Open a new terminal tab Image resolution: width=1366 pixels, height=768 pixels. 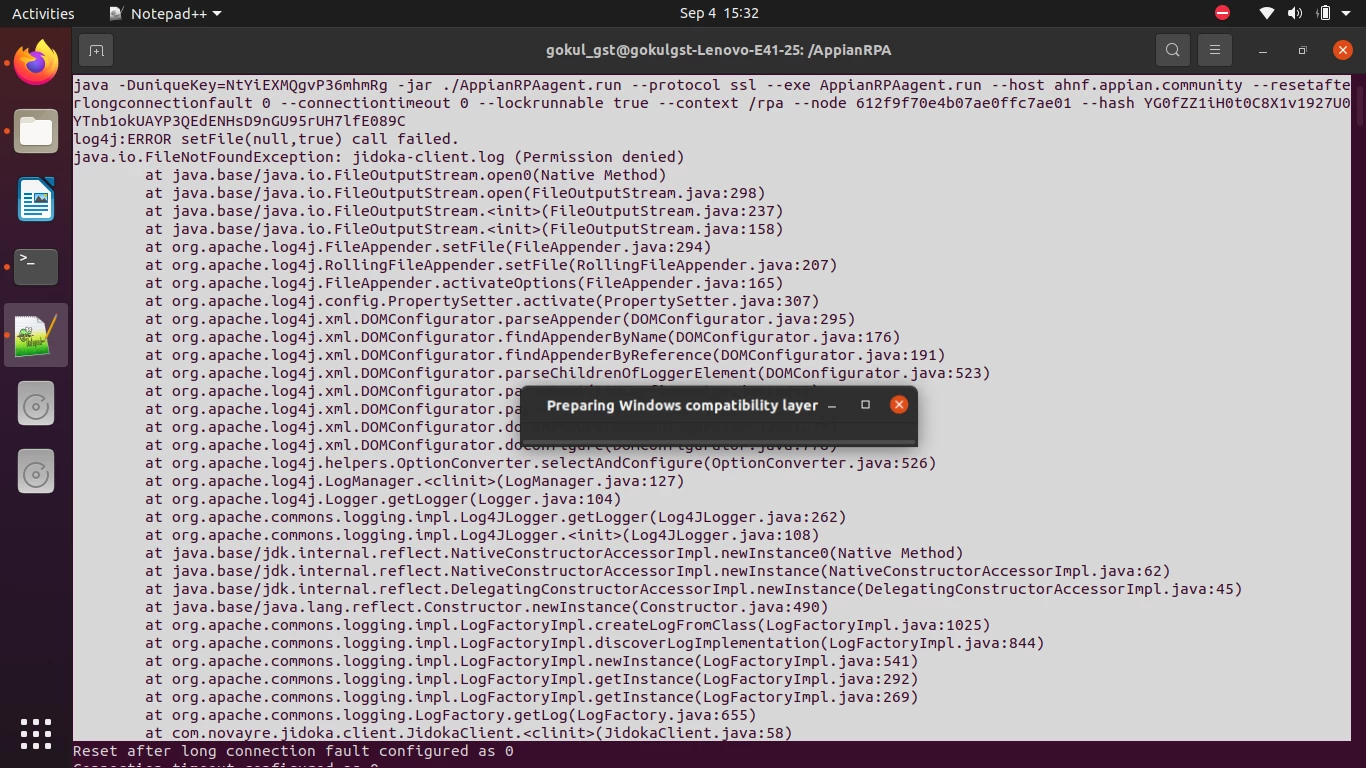tap(96, 50)
